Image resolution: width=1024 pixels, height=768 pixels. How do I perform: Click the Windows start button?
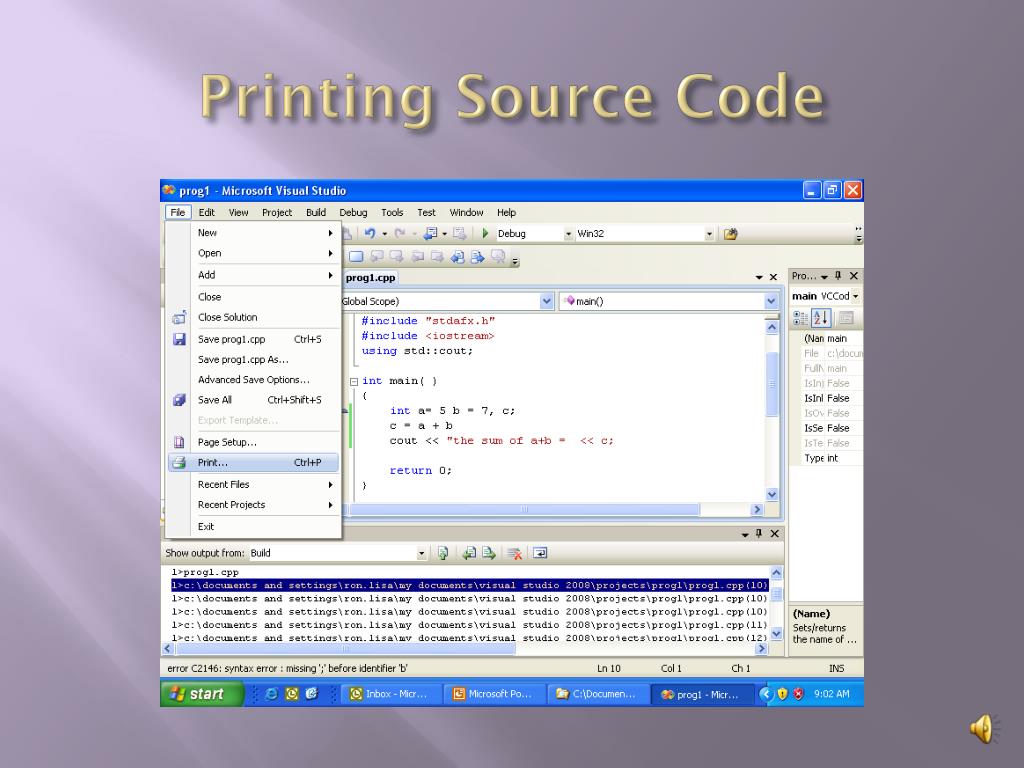click(202, 694)
